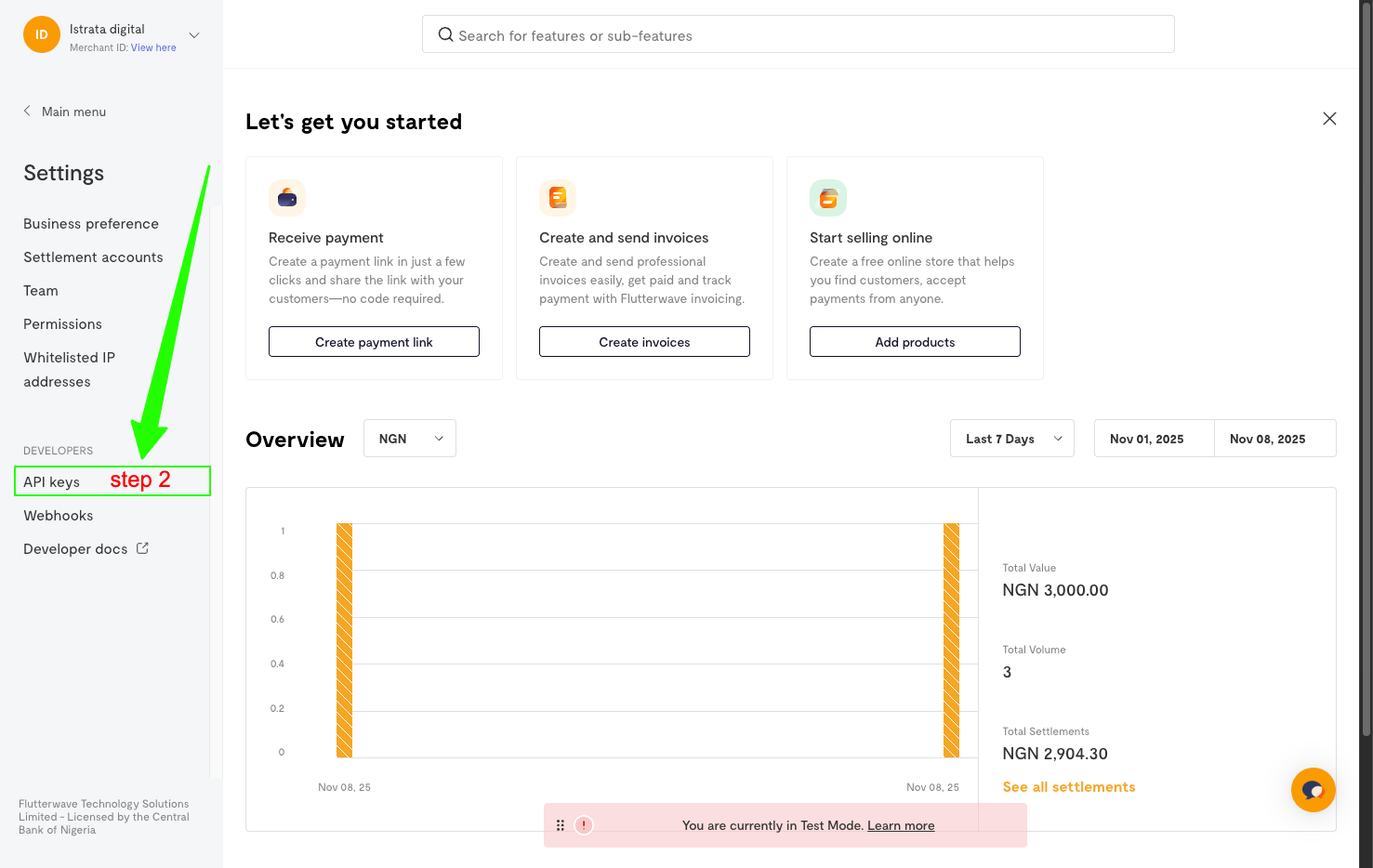Click the Create payment link button
Viewport: 1373px width, 868px height.
tap(374, 342)
